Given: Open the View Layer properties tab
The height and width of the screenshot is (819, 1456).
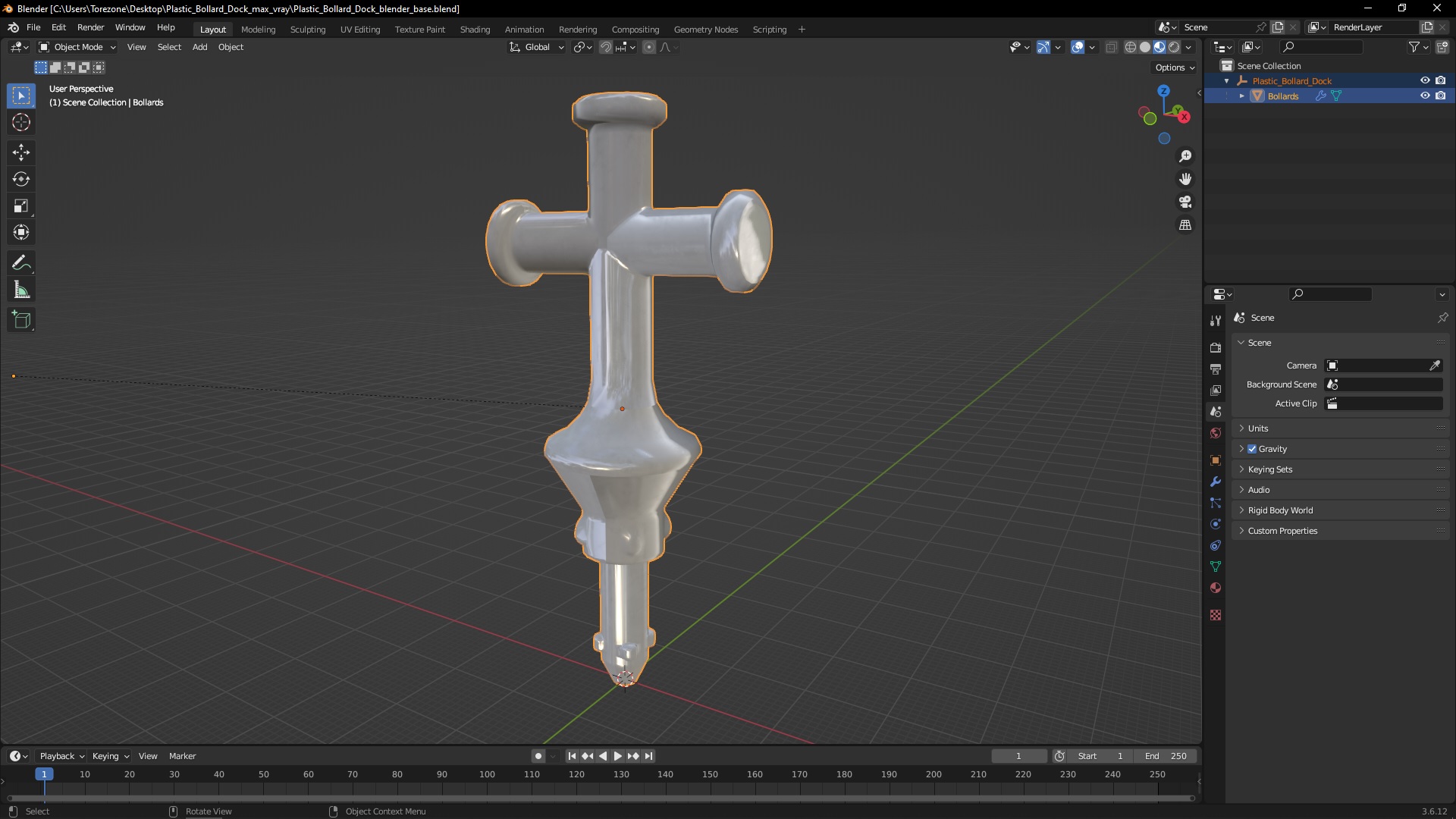Looking at the screenshot, I should coord(1216,391).
